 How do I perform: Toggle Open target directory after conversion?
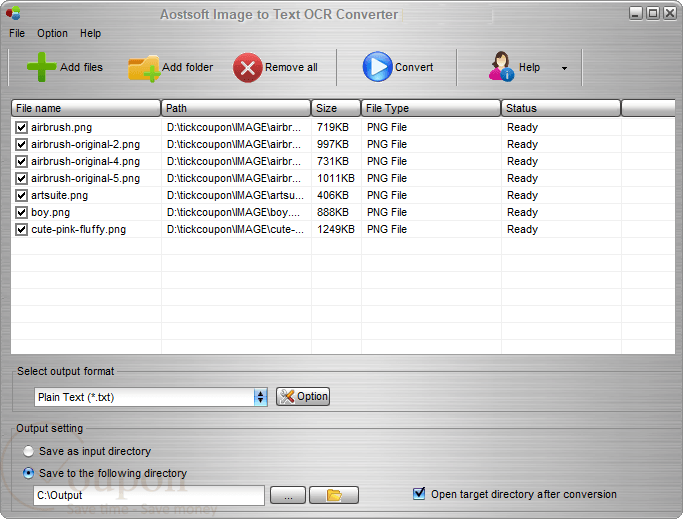coord(419,493)
